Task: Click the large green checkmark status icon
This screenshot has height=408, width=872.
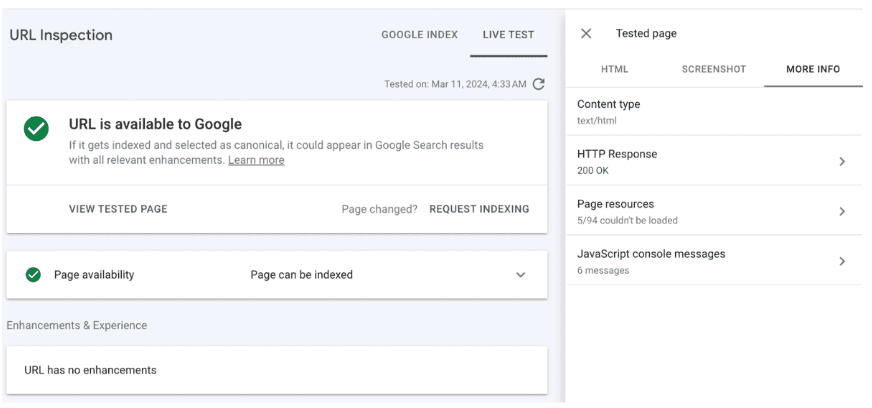Action: tap(36, 129)
